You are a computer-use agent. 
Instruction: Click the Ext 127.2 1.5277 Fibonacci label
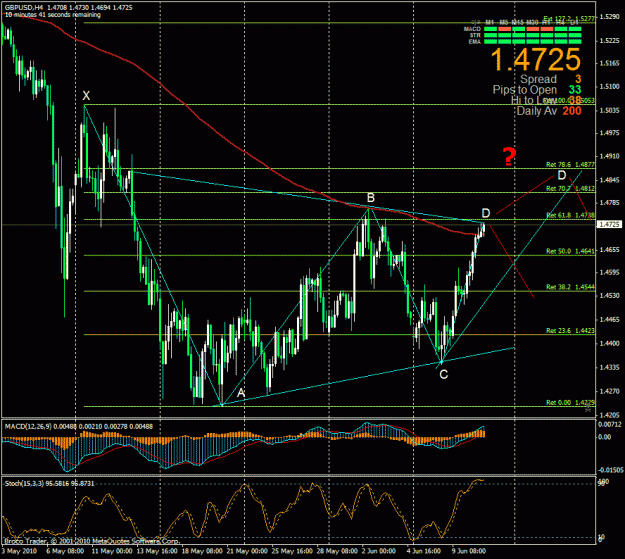pos(569,19)
